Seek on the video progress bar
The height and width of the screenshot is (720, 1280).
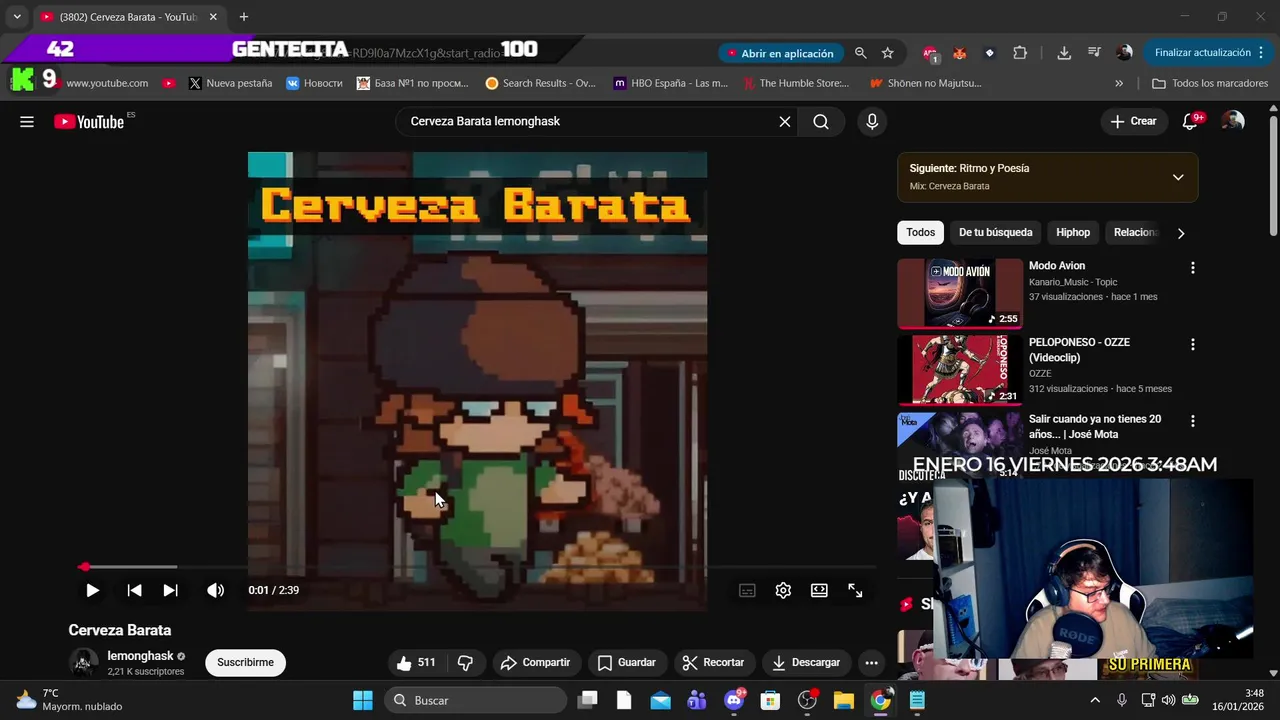478,567
